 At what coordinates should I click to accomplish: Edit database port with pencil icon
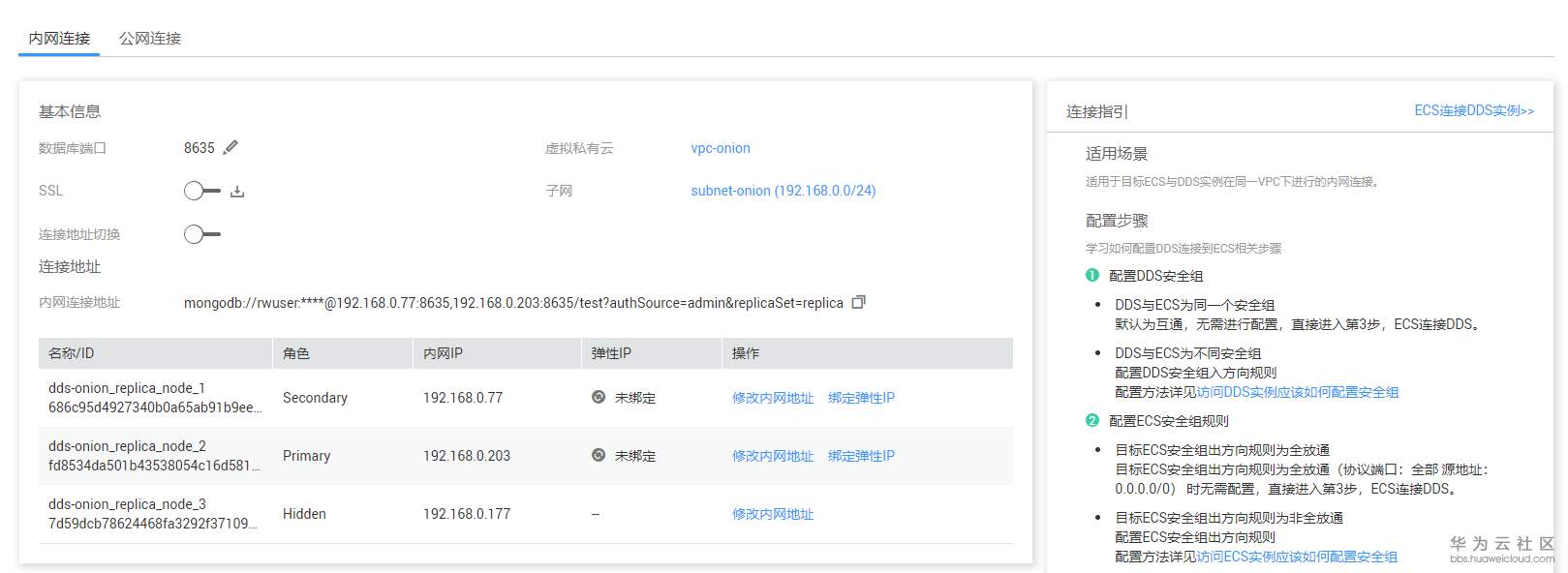point(231,148)
